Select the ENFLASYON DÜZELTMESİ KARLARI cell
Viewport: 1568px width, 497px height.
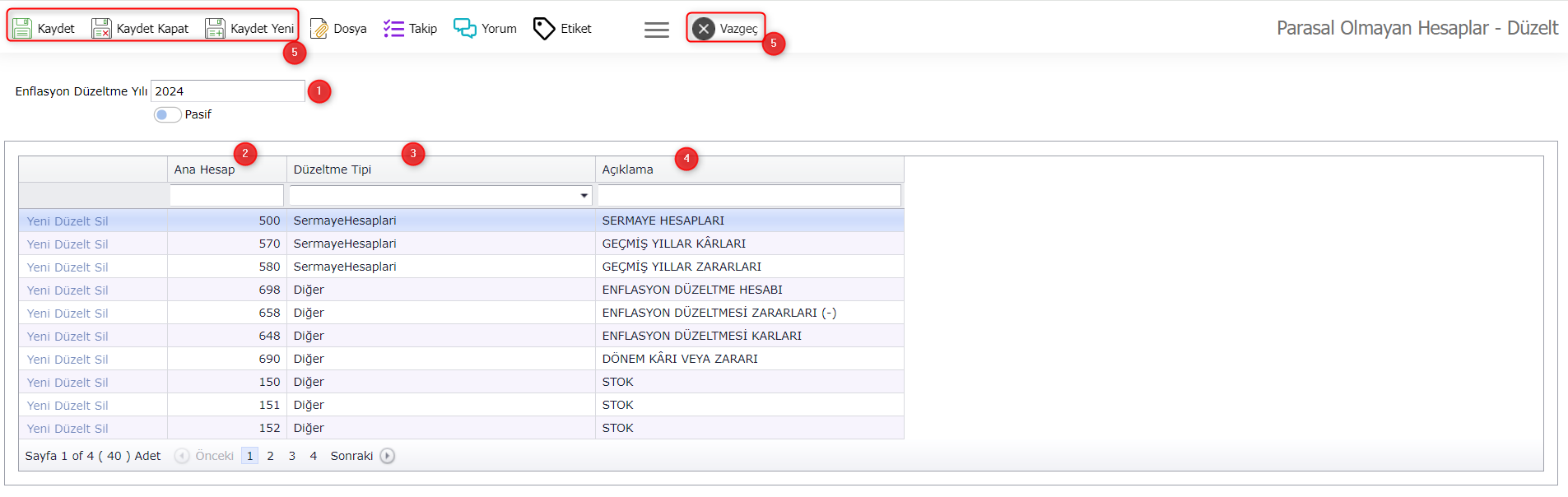(x=750, y=336)
